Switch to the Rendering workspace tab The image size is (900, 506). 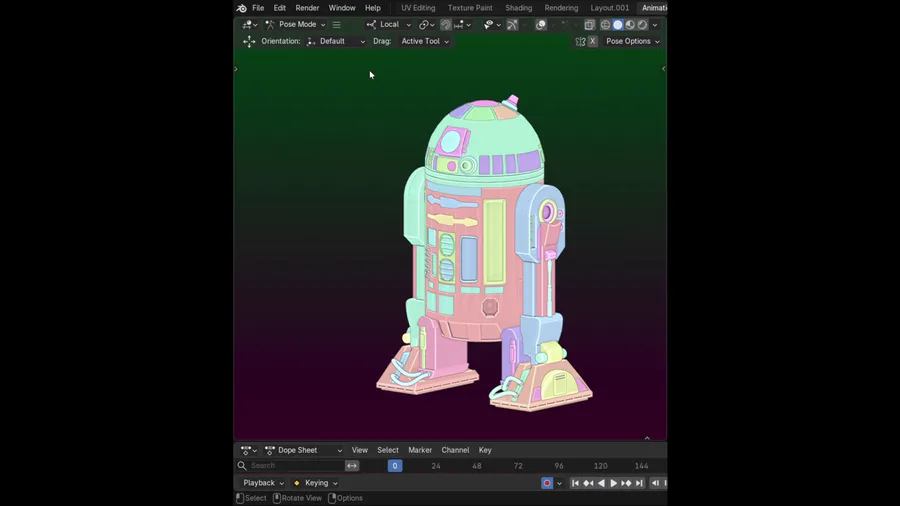coord(561,8)
